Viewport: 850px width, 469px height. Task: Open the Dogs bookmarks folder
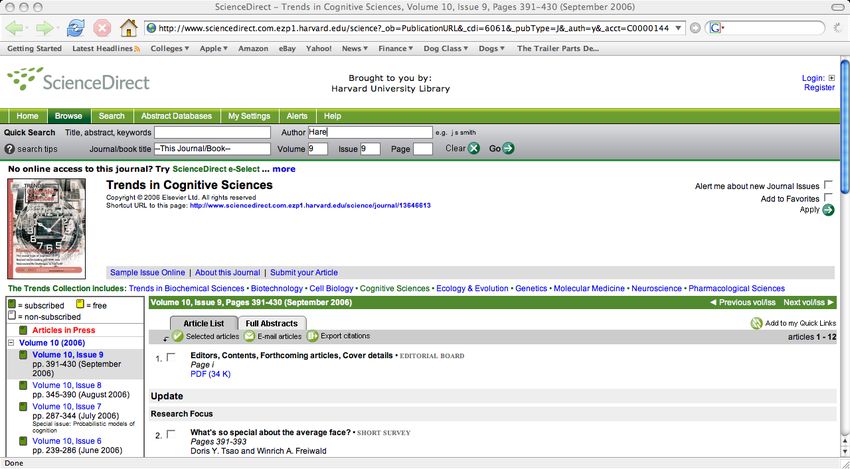tap(492, 49)
